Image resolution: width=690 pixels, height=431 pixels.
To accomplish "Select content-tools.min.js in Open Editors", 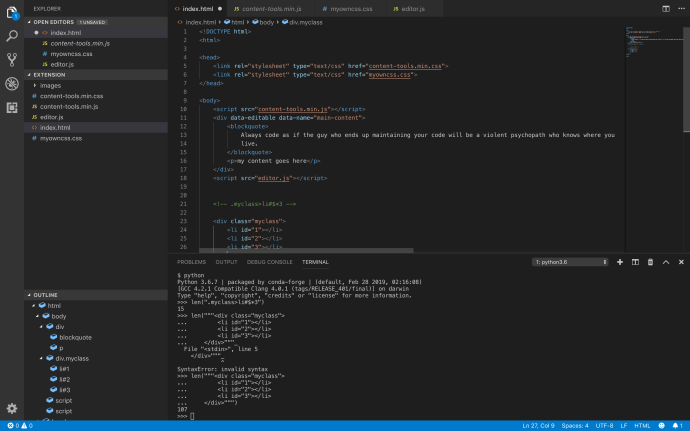I will pyautogui.click(x=80, y=43).
